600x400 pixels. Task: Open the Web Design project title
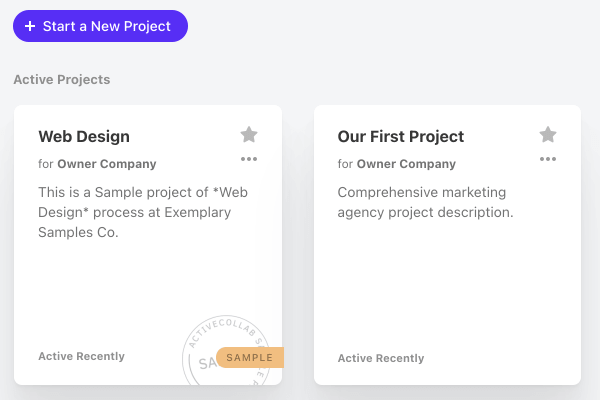click(84, 137)
